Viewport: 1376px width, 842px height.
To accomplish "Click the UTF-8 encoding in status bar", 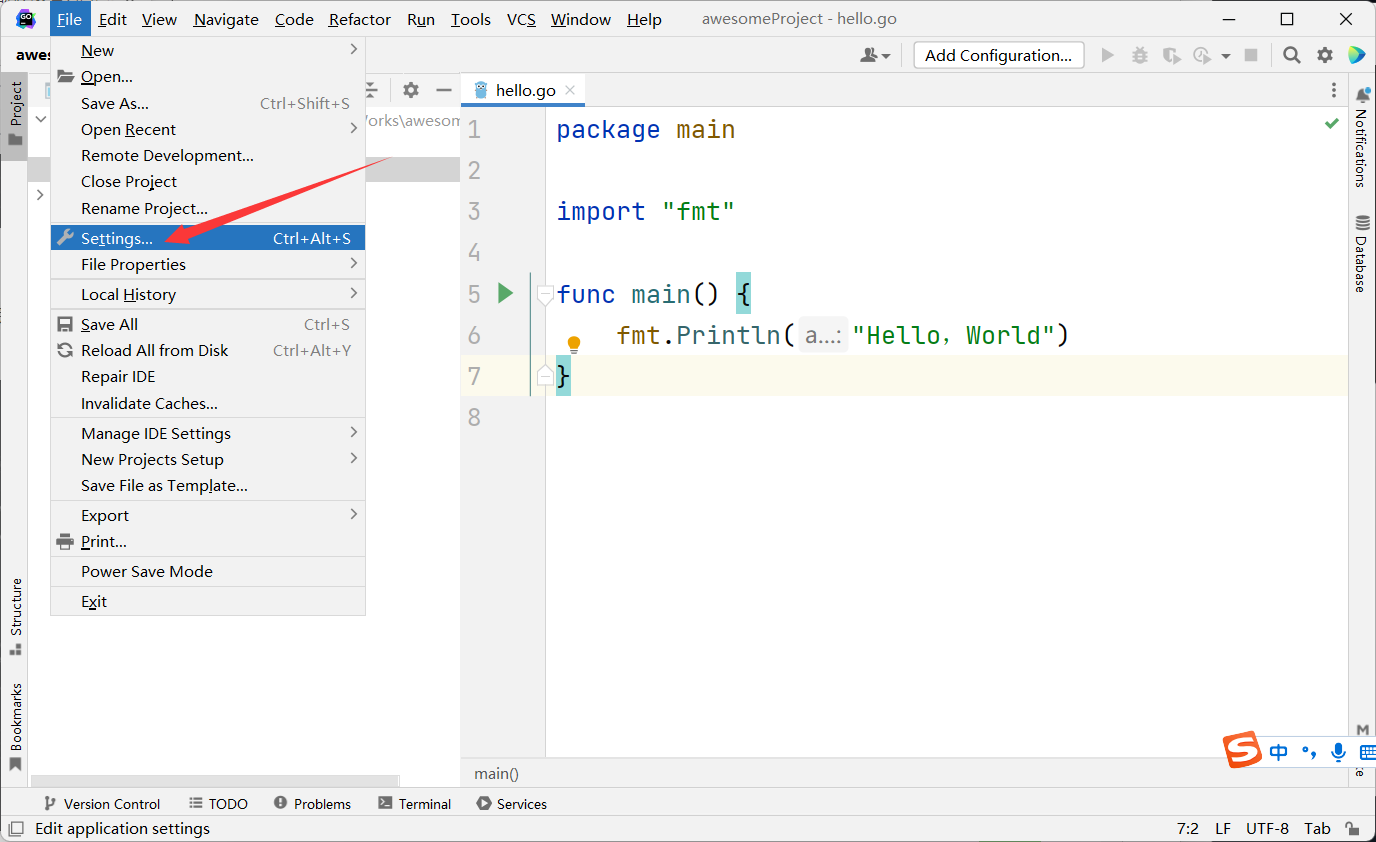I will (x=1267, y=829).
